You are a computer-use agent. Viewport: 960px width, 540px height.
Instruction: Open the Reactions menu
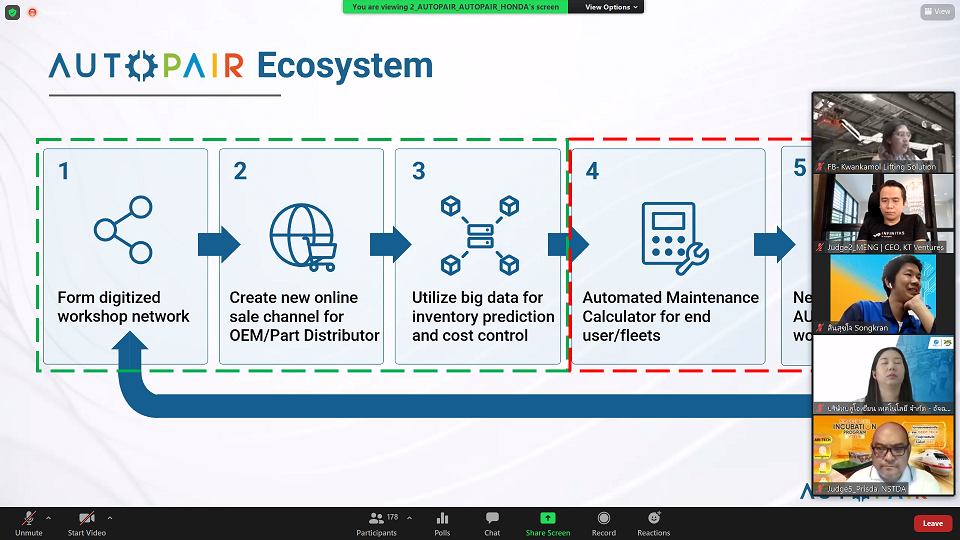[x=654, y=522]
